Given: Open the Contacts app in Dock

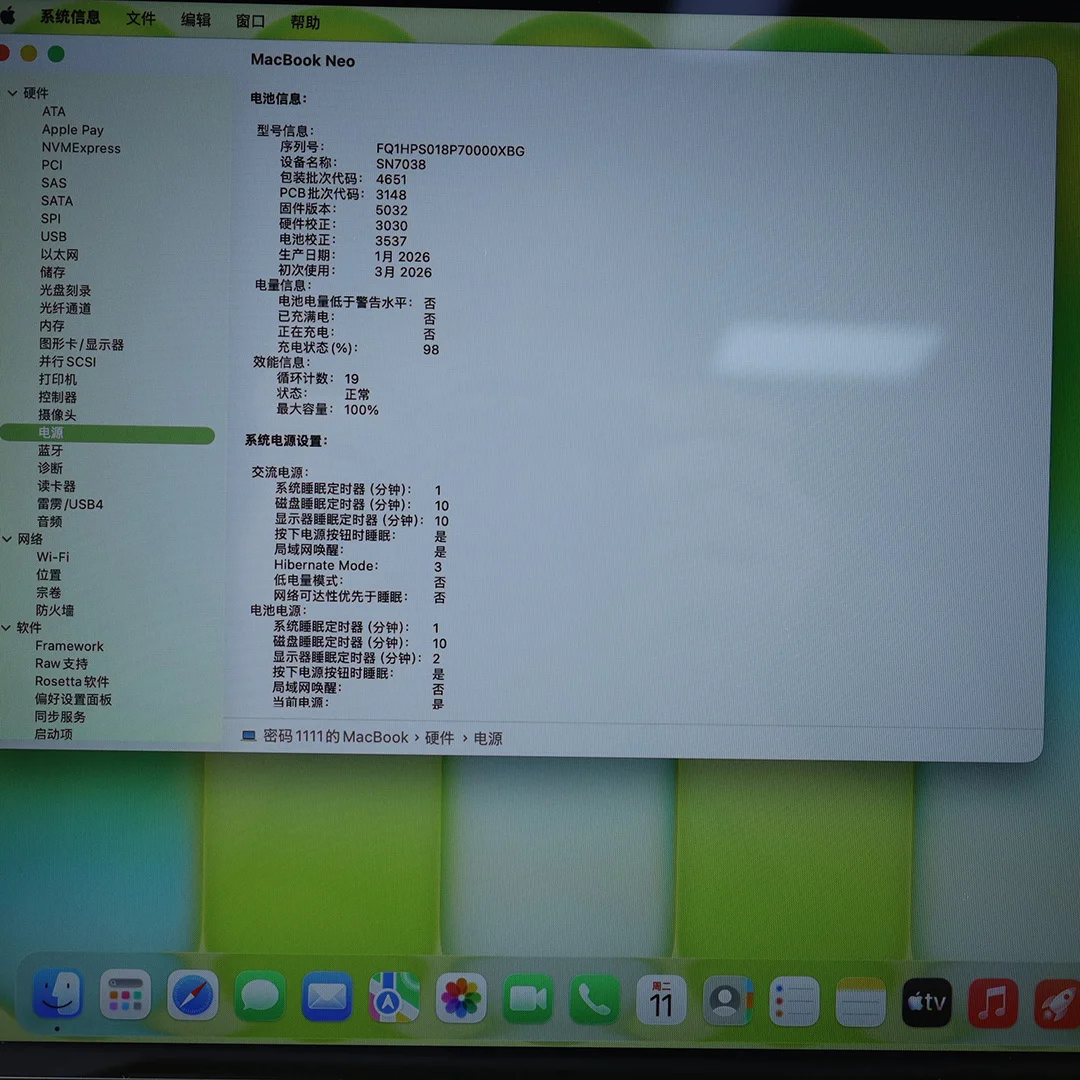Looking at the screenshot, I should coord(727,1001).
